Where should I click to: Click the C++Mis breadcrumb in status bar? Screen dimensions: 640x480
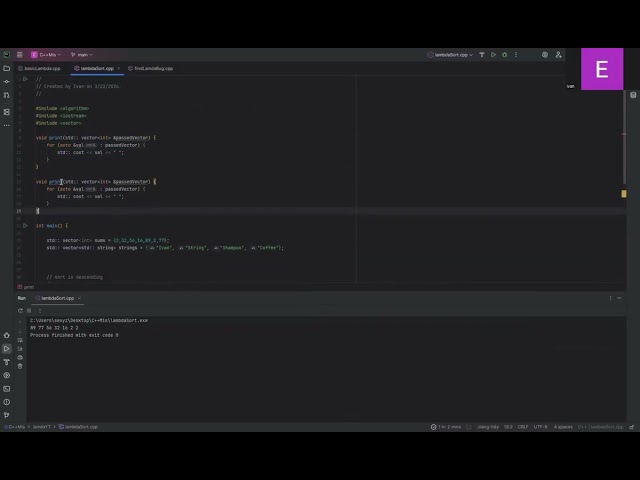click(14, 427)
